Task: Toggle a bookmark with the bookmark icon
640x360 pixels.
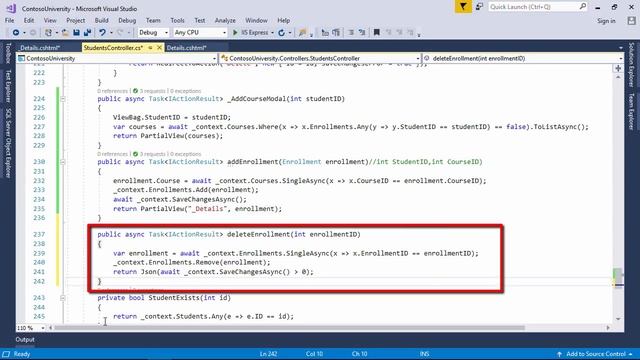Action: click(x=377, y=32)
